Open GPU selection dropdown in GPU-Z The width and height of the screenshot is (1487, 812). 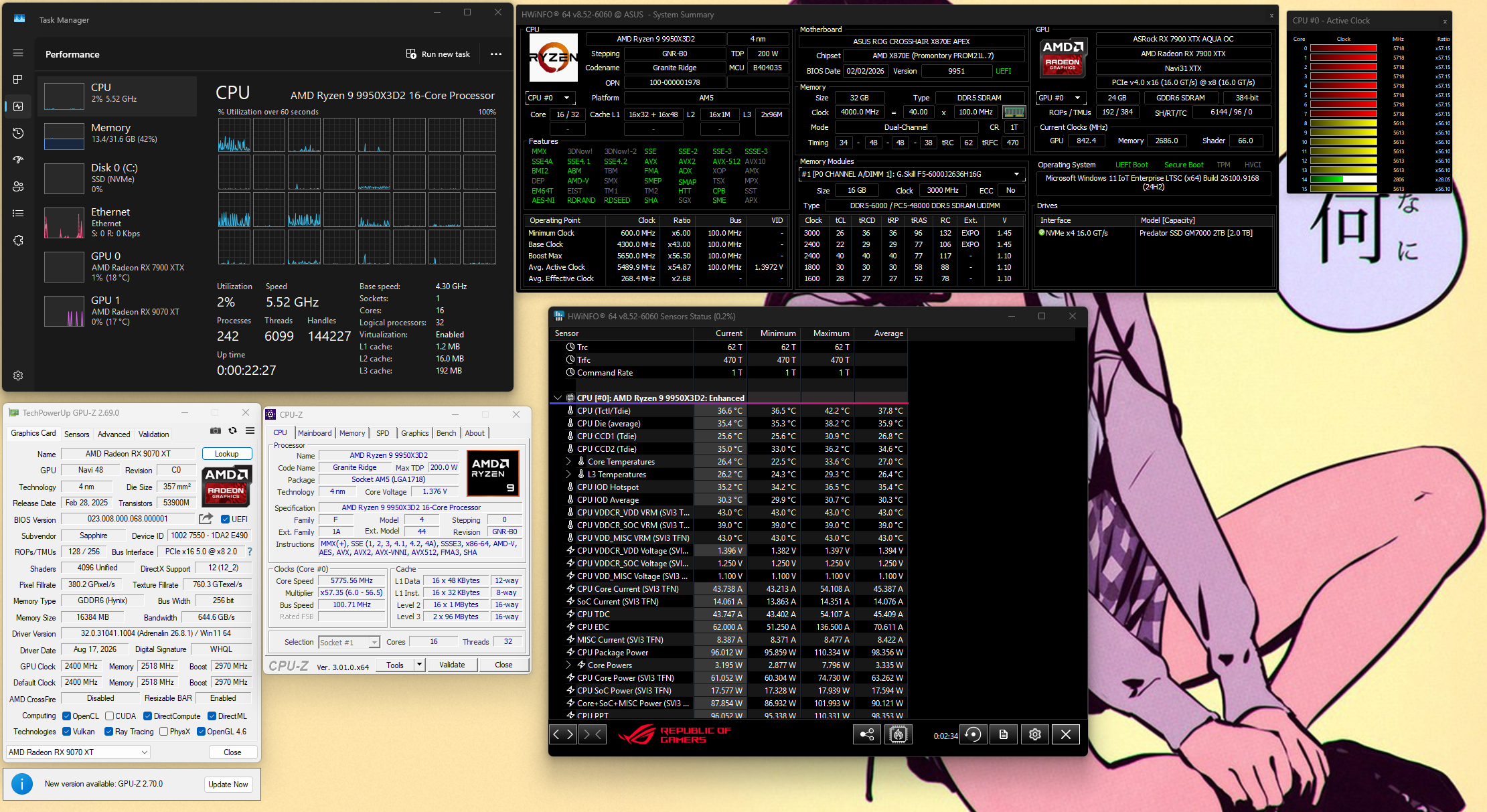[78, 752]
